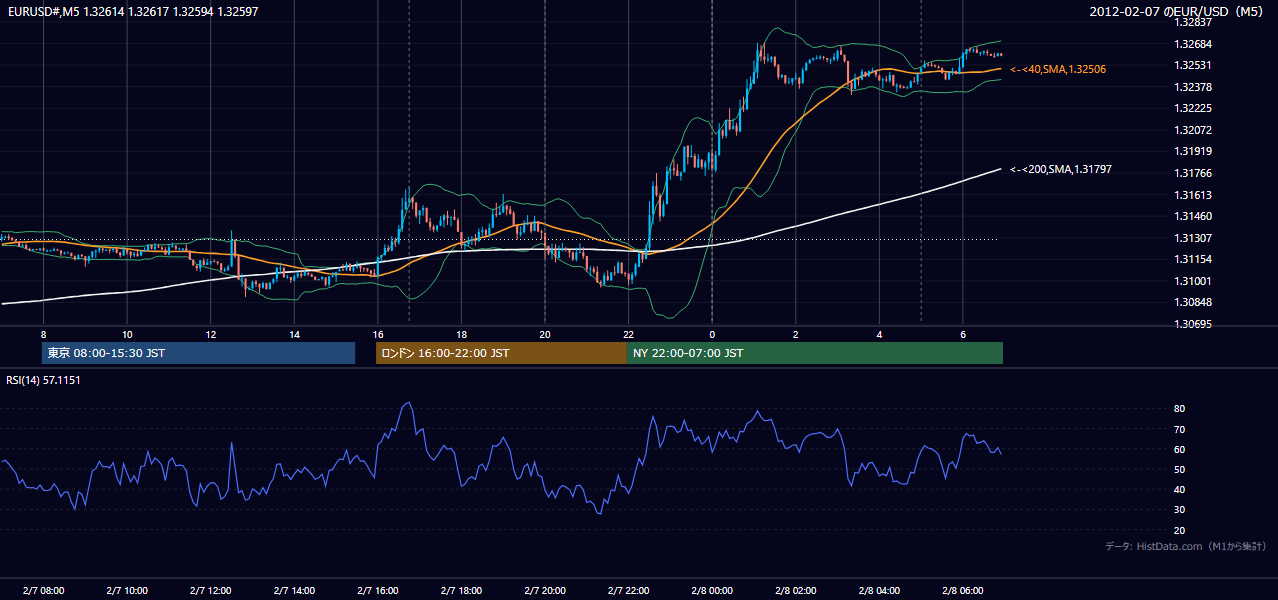Click hour tick 18 under price chart

click(x=461, y=334)
